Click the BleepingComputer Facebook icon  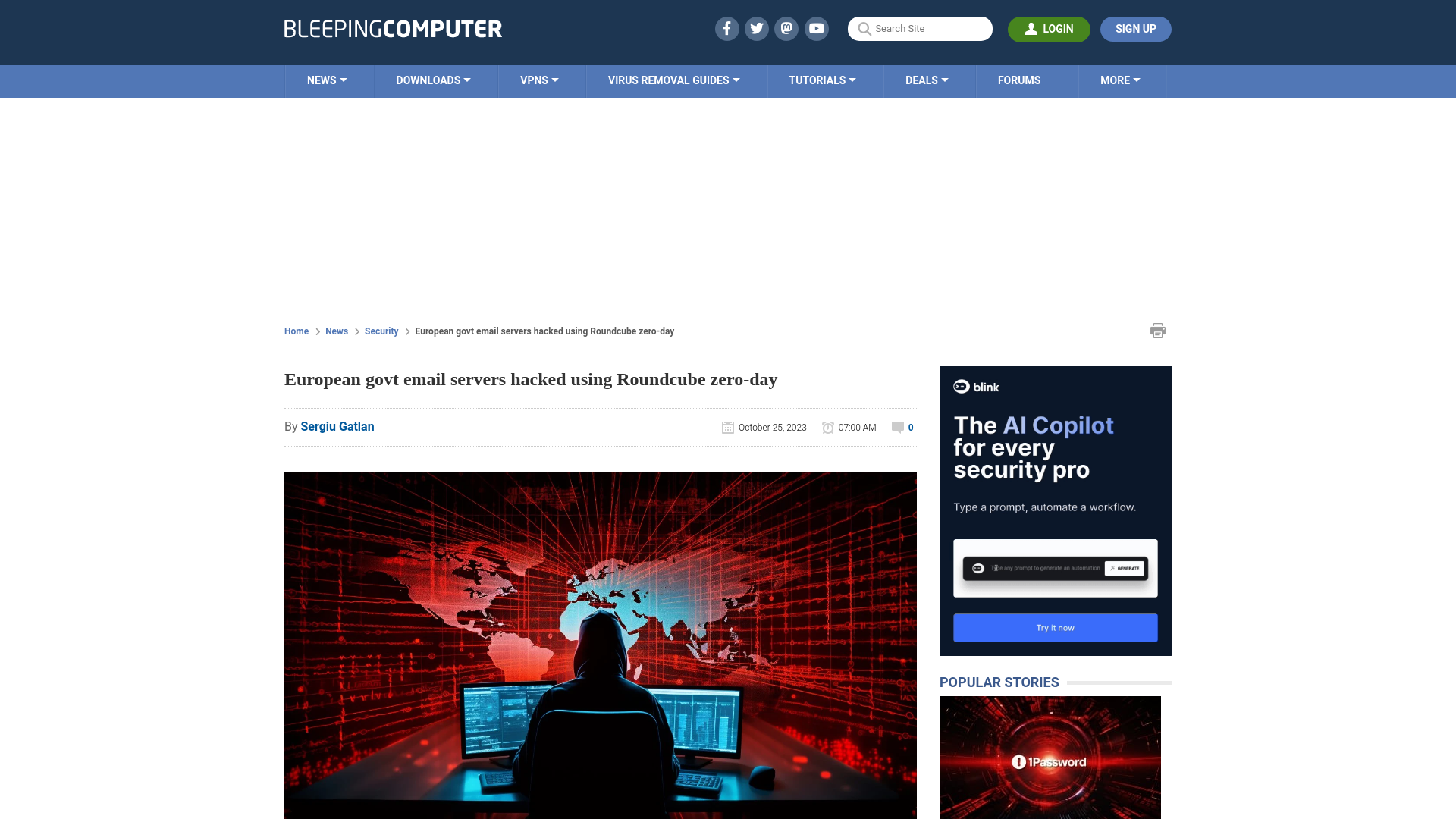point(727,28)
